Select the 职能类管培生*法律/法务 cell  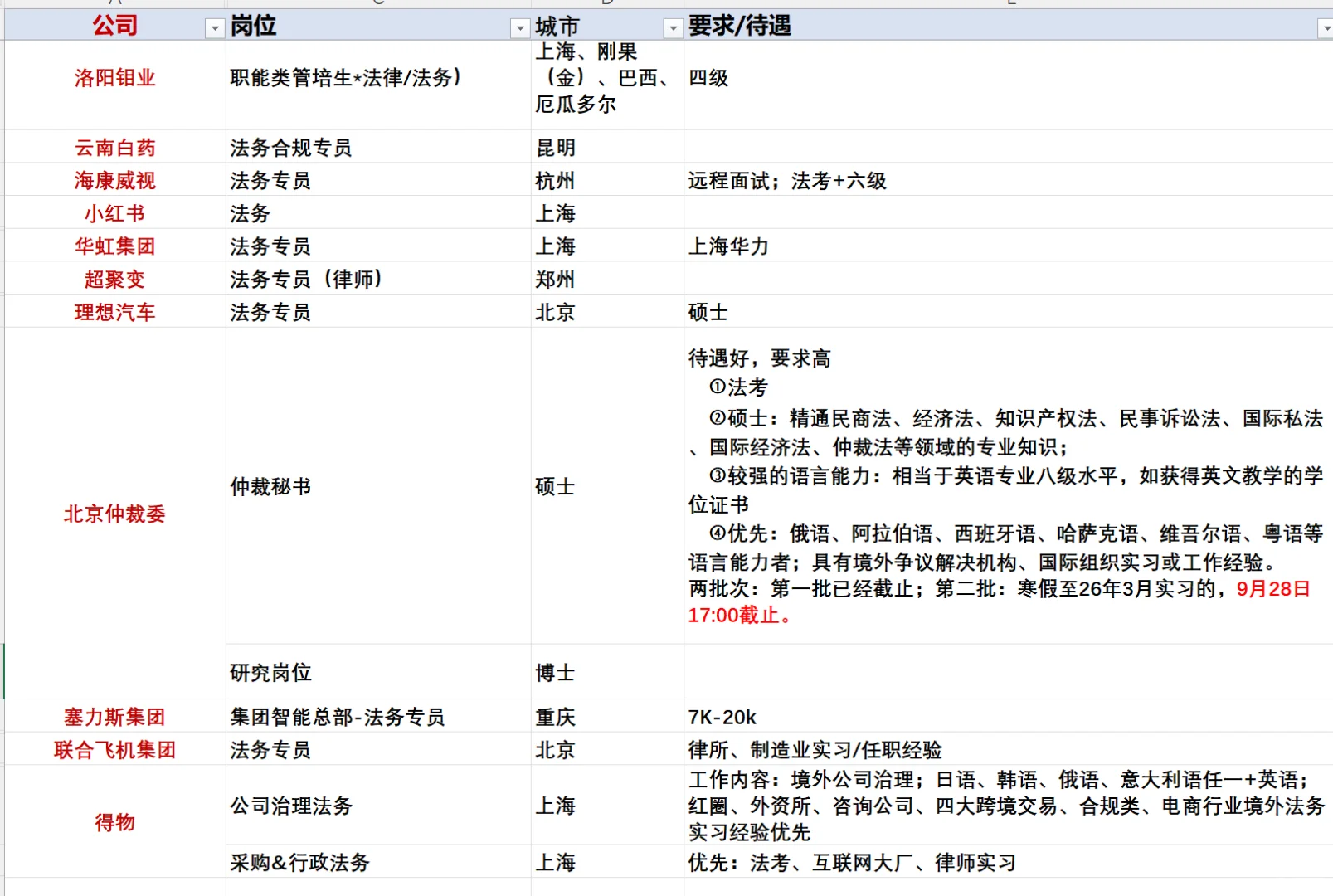point(378,85)
